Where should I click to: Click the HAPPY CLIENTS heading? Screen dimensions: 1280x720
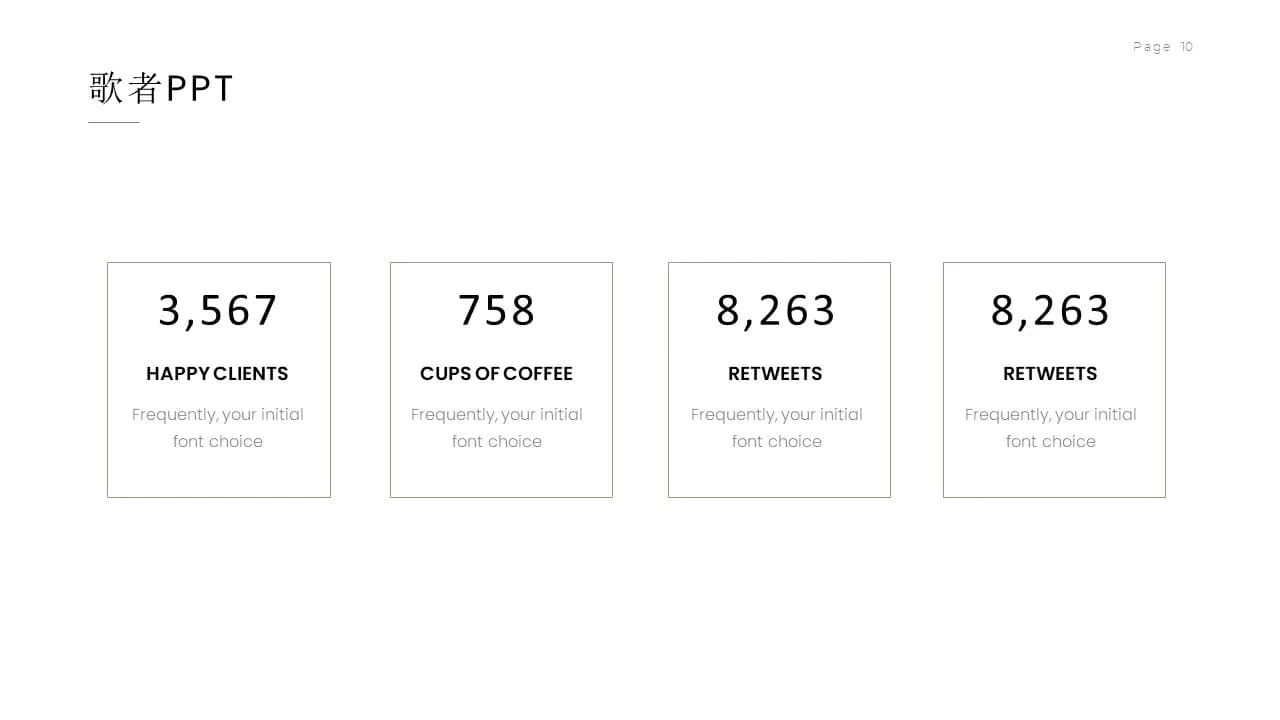coord(217,374)
